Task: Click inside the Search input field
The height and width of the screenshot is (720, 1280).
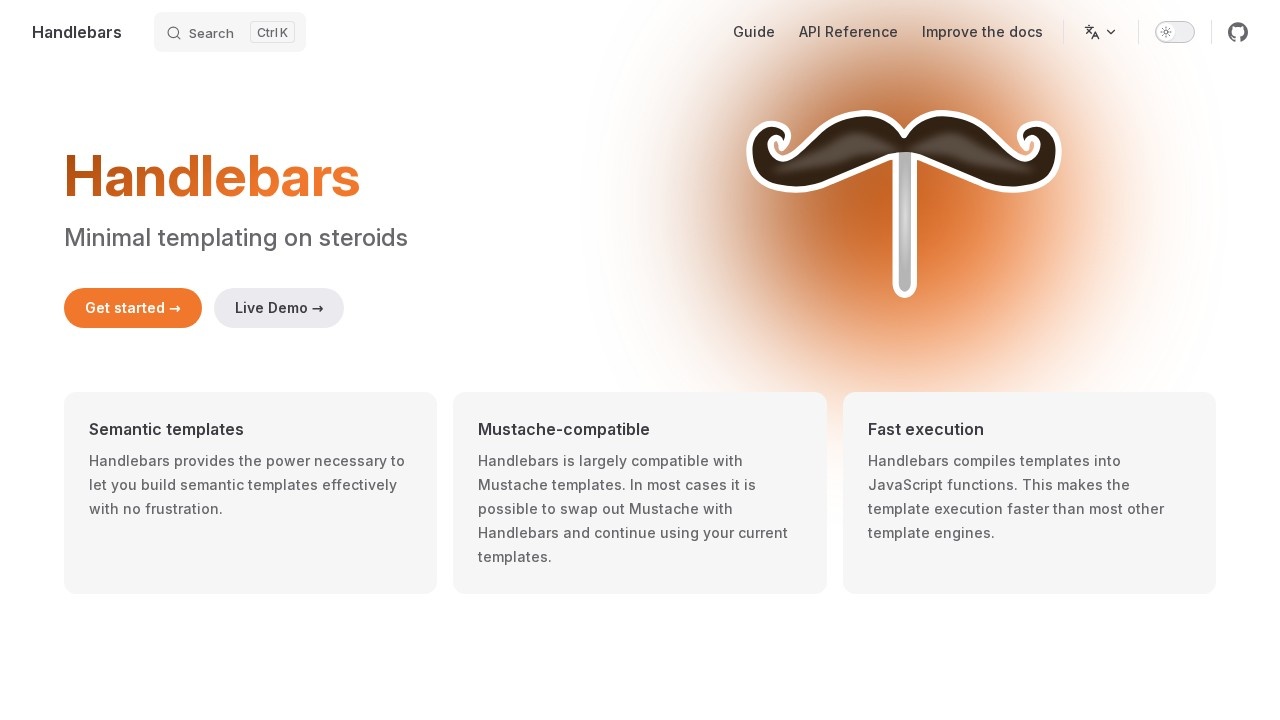Action: pyautogui.click(x=211, y=33)
